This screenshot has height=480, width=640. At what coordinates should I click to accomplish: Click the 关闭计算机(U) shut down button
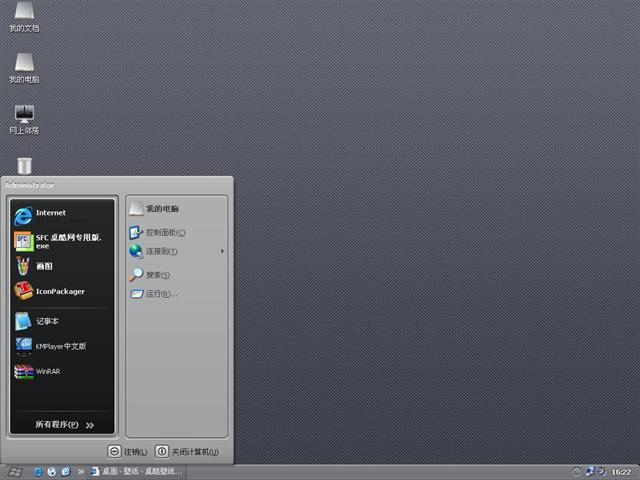coord(187,451)
